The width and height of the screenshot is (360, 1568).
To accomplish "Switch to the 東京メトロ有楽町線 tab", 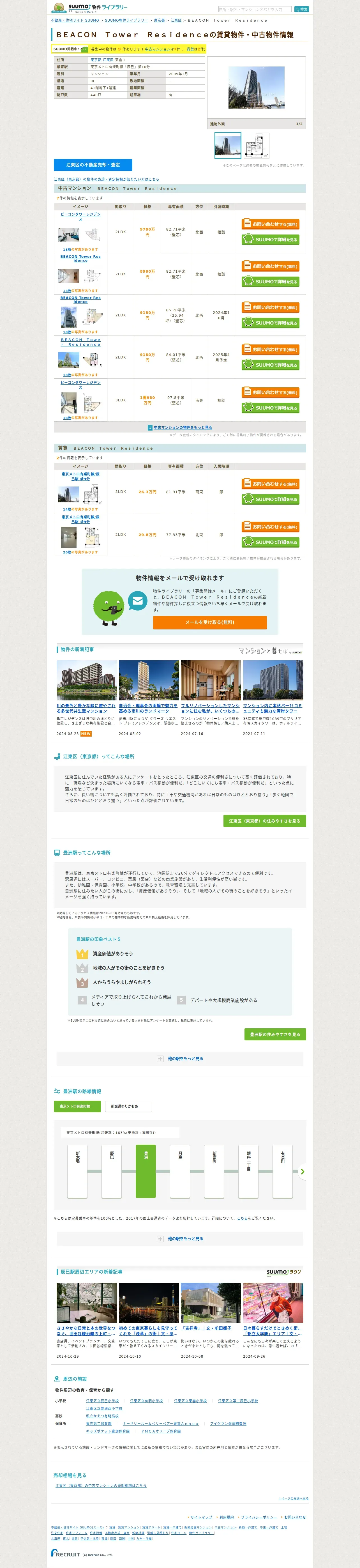I will tap(77, 1106).
